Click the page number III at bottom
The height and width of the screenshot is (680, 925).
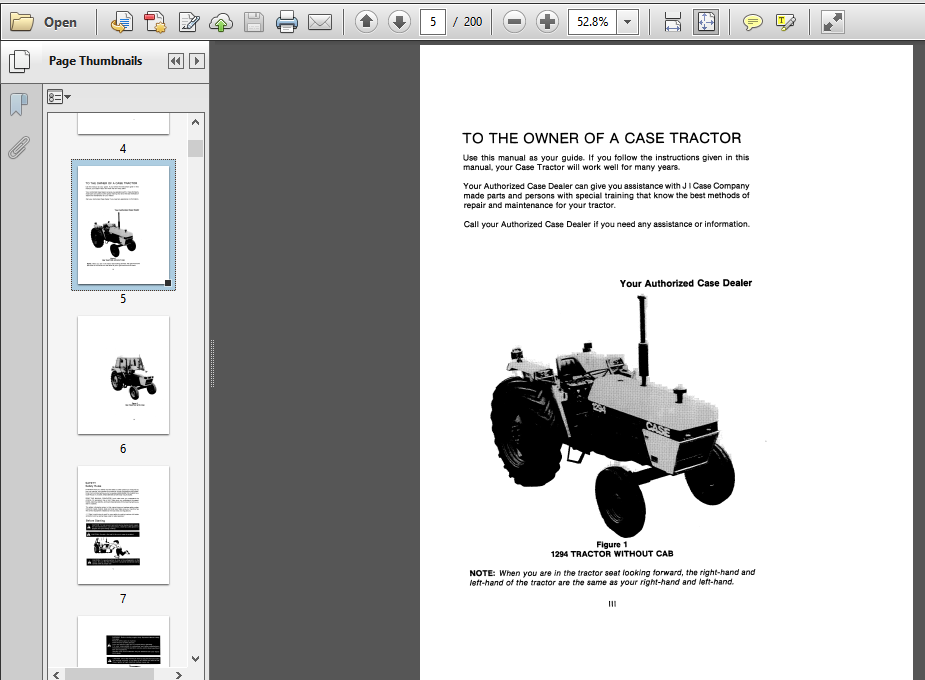612,604
